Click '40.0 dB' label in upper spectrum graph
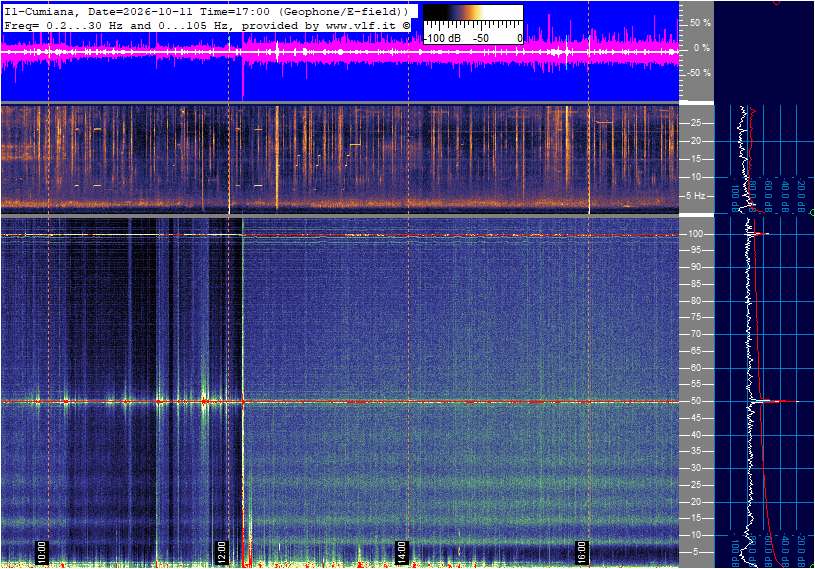815x569 pixels. click(x=785, y=196)
